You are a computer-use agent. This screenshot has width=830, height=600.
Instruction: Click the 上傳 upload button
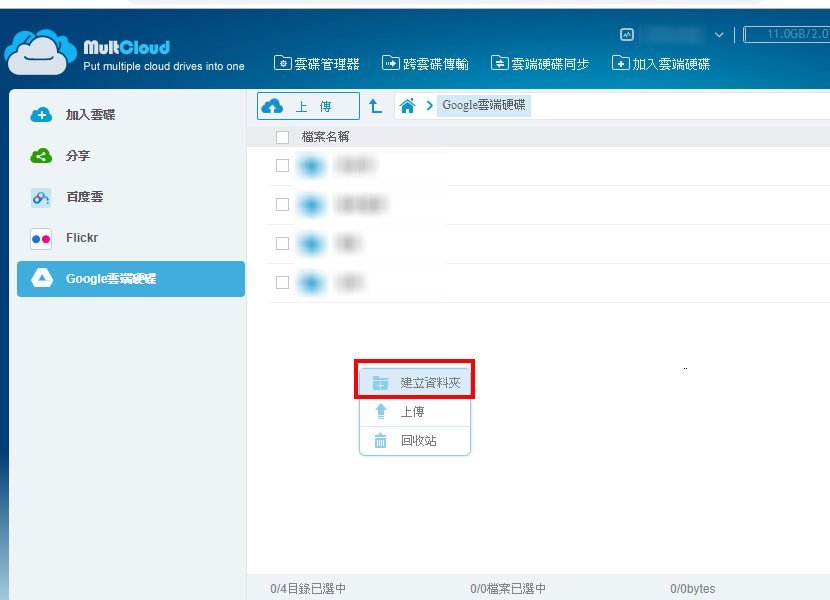(x=308, y=106)
